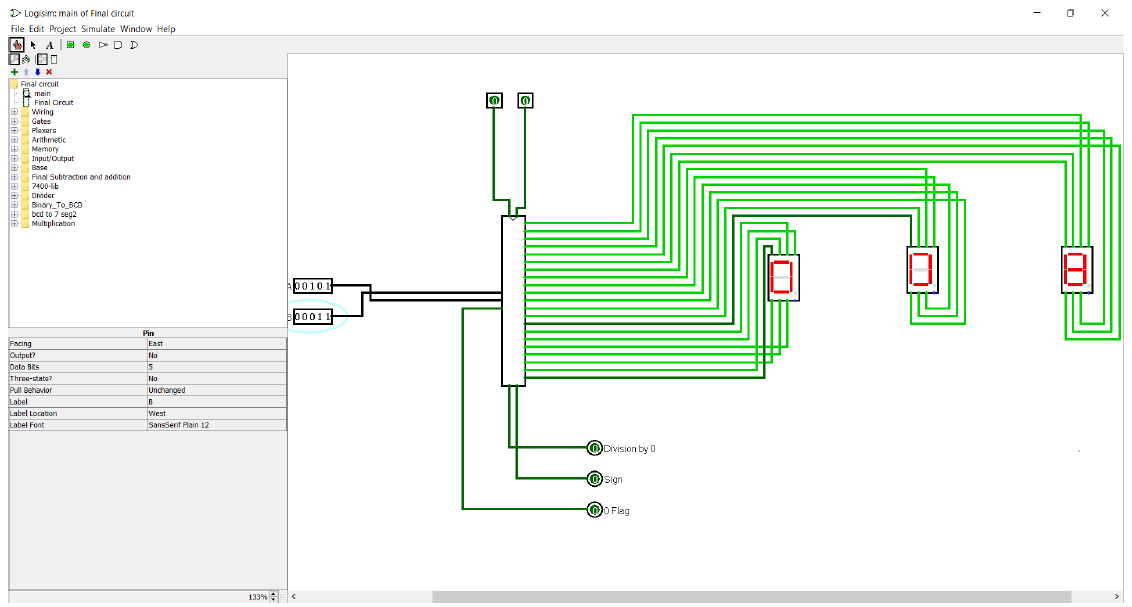The width and height of the screenshot is (1132, 607).
Task: Expand the Arithmetic library folder
Action: (14, 140)
